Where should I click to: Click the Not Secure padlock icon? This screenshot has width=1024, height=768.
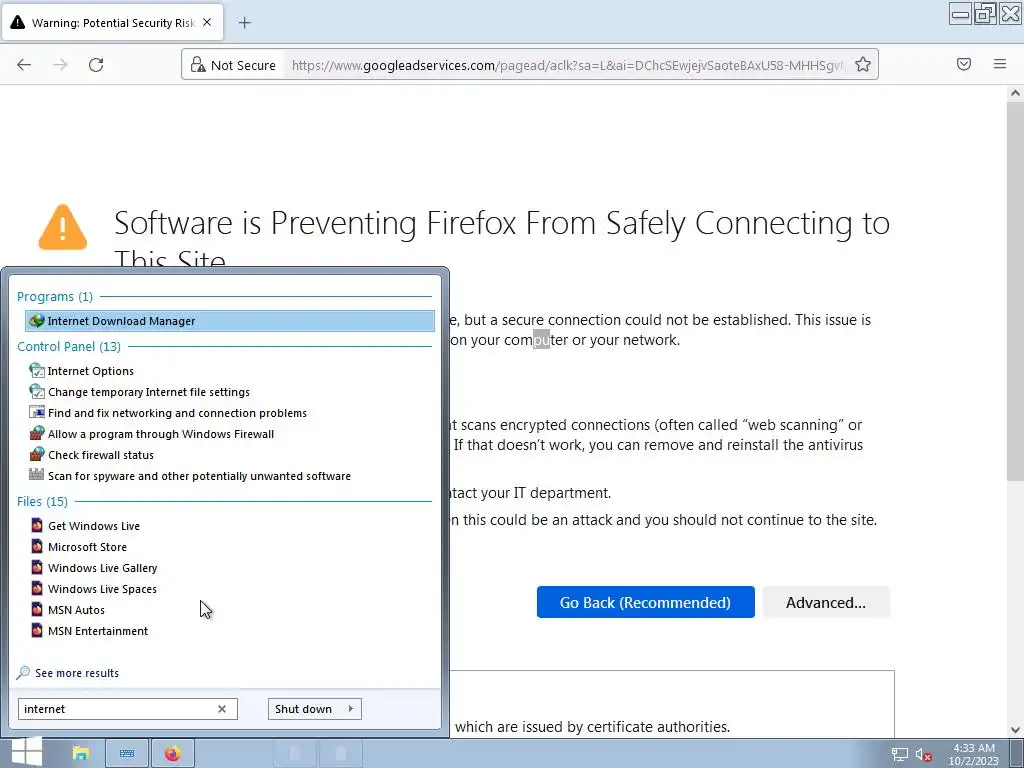pos(198,65)
